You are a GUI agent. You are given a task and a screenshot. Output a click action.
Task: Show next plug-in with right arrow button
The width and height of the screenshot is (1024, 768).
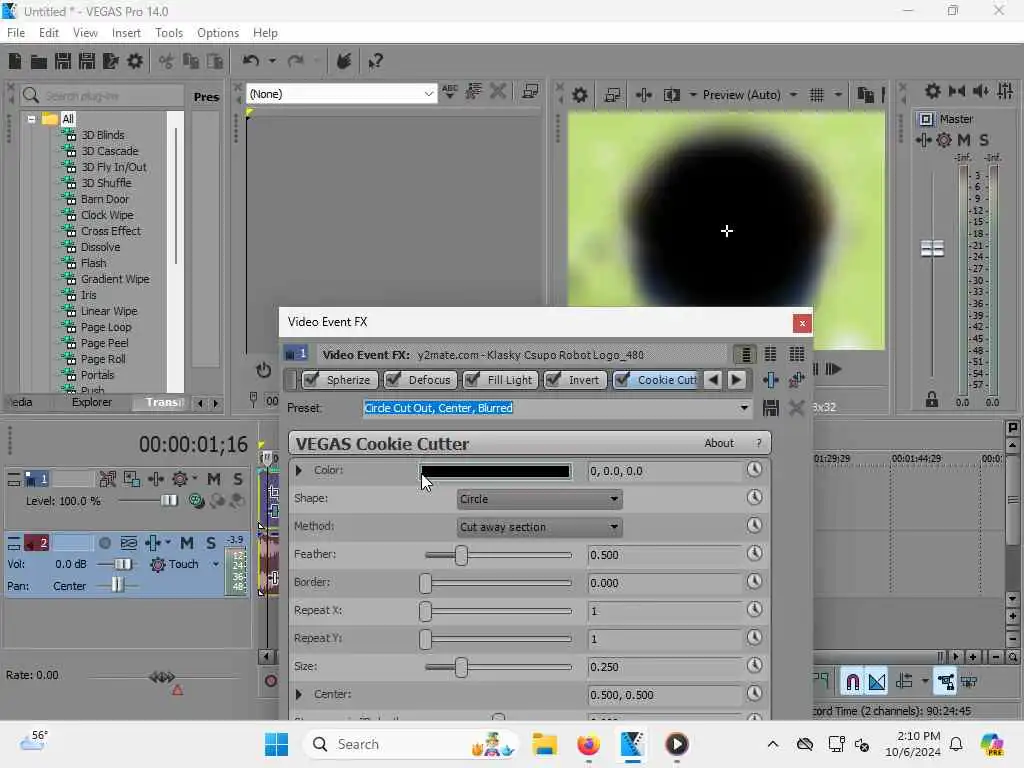pyautogui.click(x=736, y=379)
